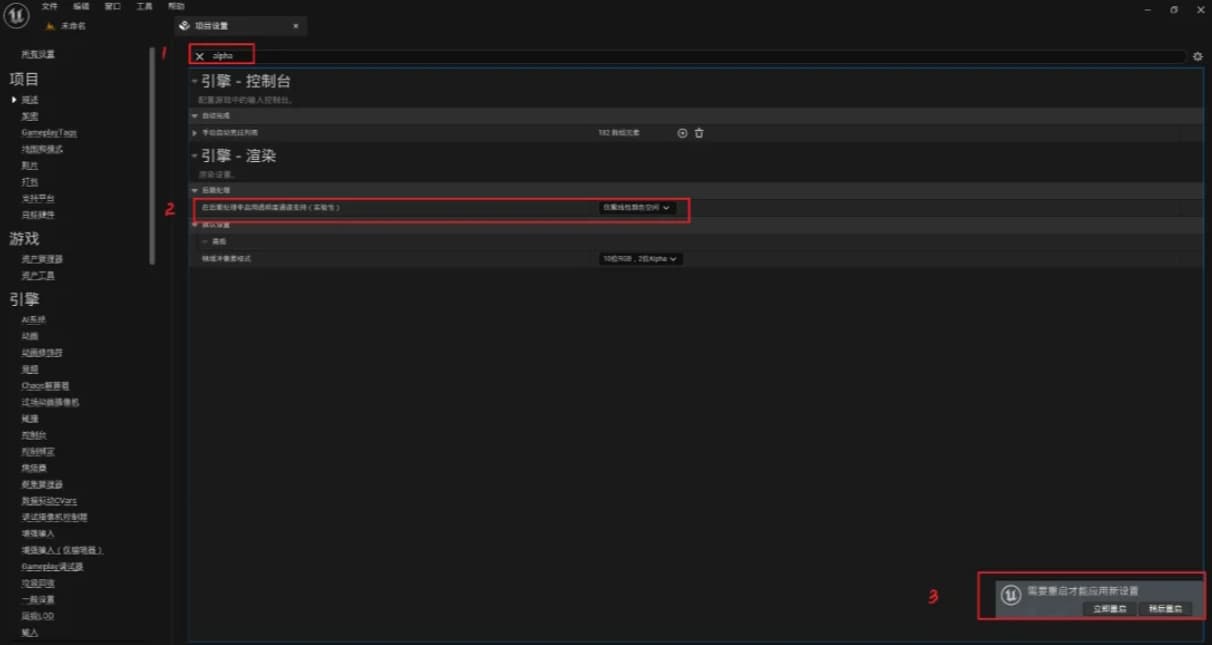Click the 未命名 level icon tab
This screenshot has width=1212, height=645.
click(65, 26)
